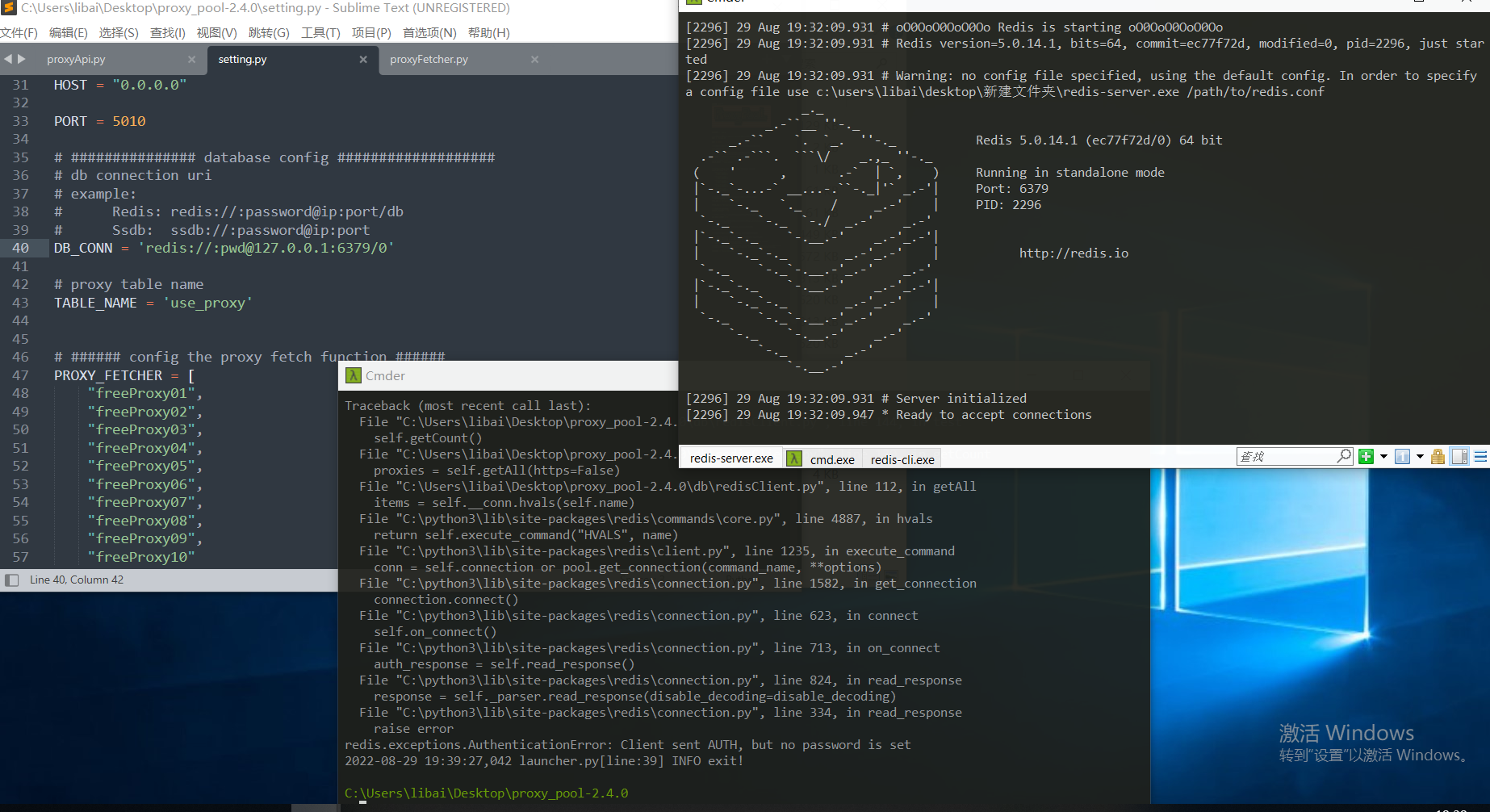The width and height of the screenshot is (1490, 812).
Task: Click the 'PID: 2296' text in Redis console
Action: (1008, 205)
